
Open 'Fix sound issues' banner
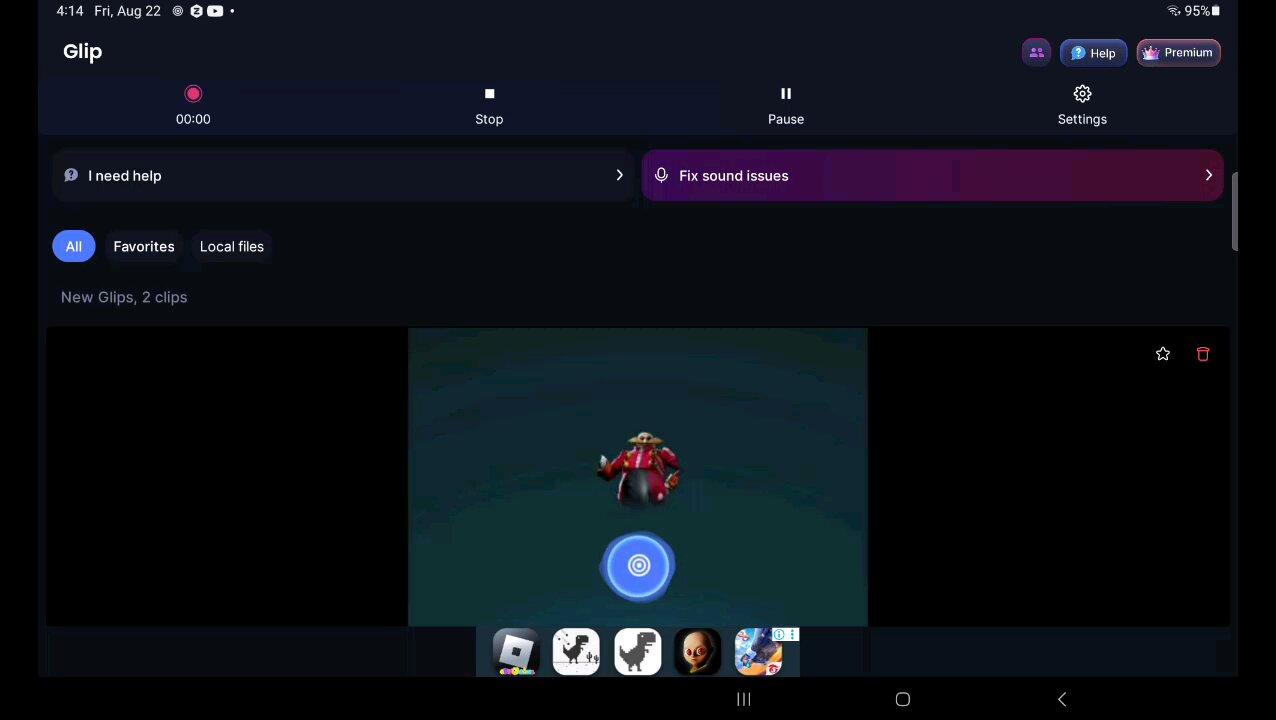coord(932,176)
